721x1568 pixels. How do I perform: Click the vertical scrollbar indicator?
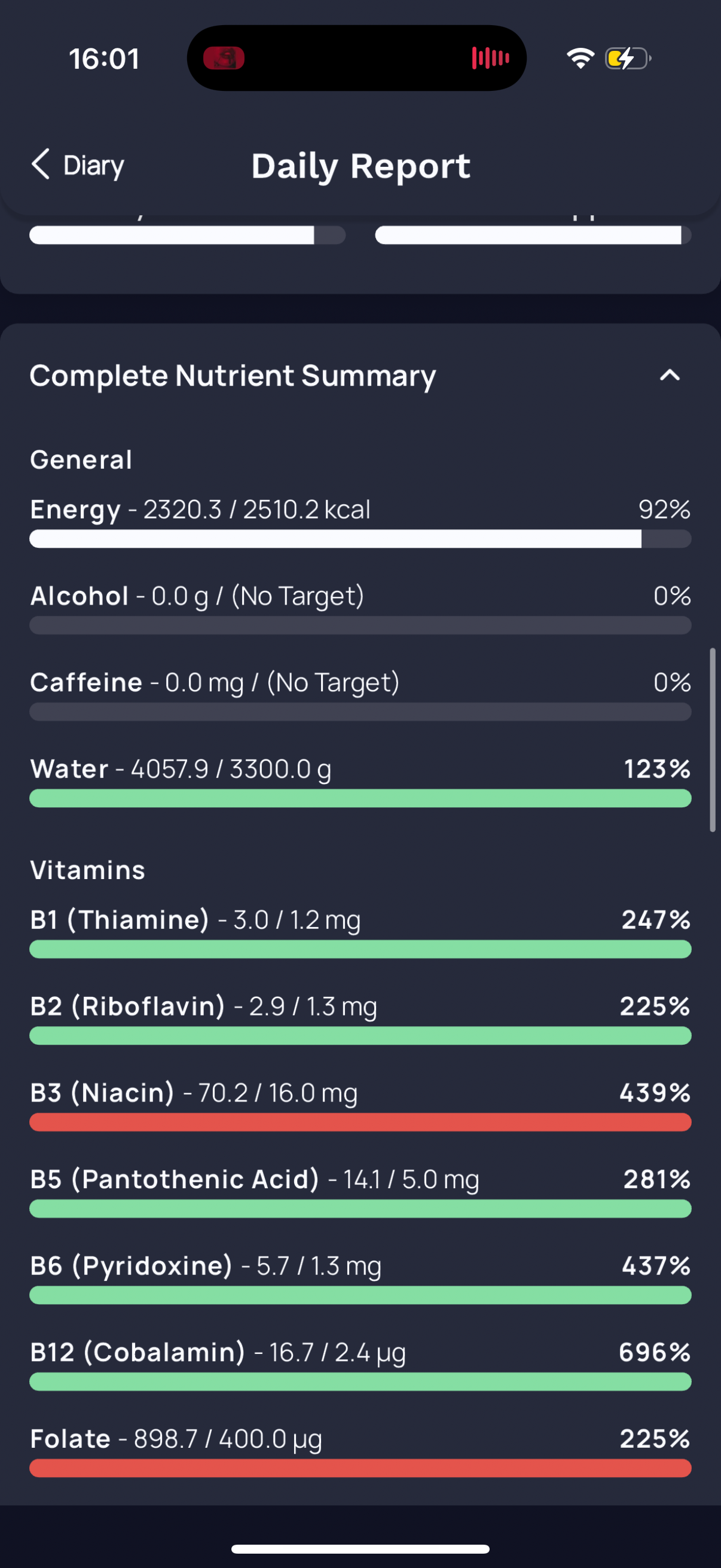pos(713,740)
